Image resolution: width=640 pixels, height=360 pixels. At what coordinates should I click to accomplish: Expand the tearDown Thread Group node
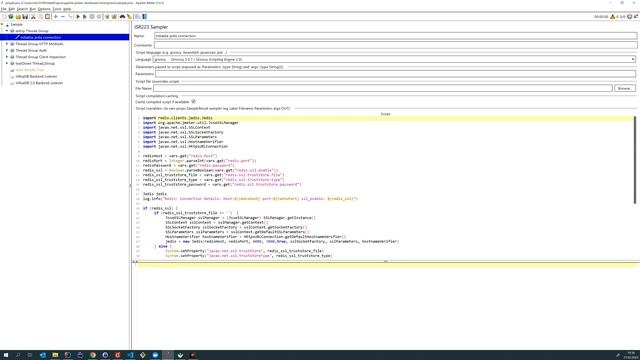[7, 63]
